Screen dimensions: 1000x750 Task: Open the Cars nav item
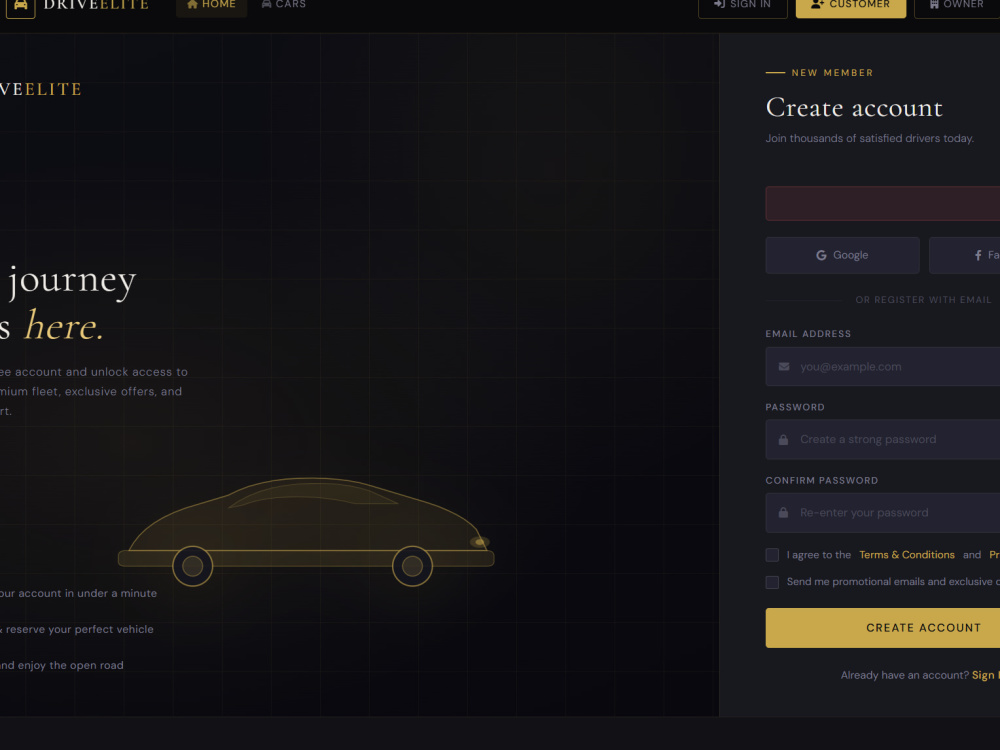284,5
